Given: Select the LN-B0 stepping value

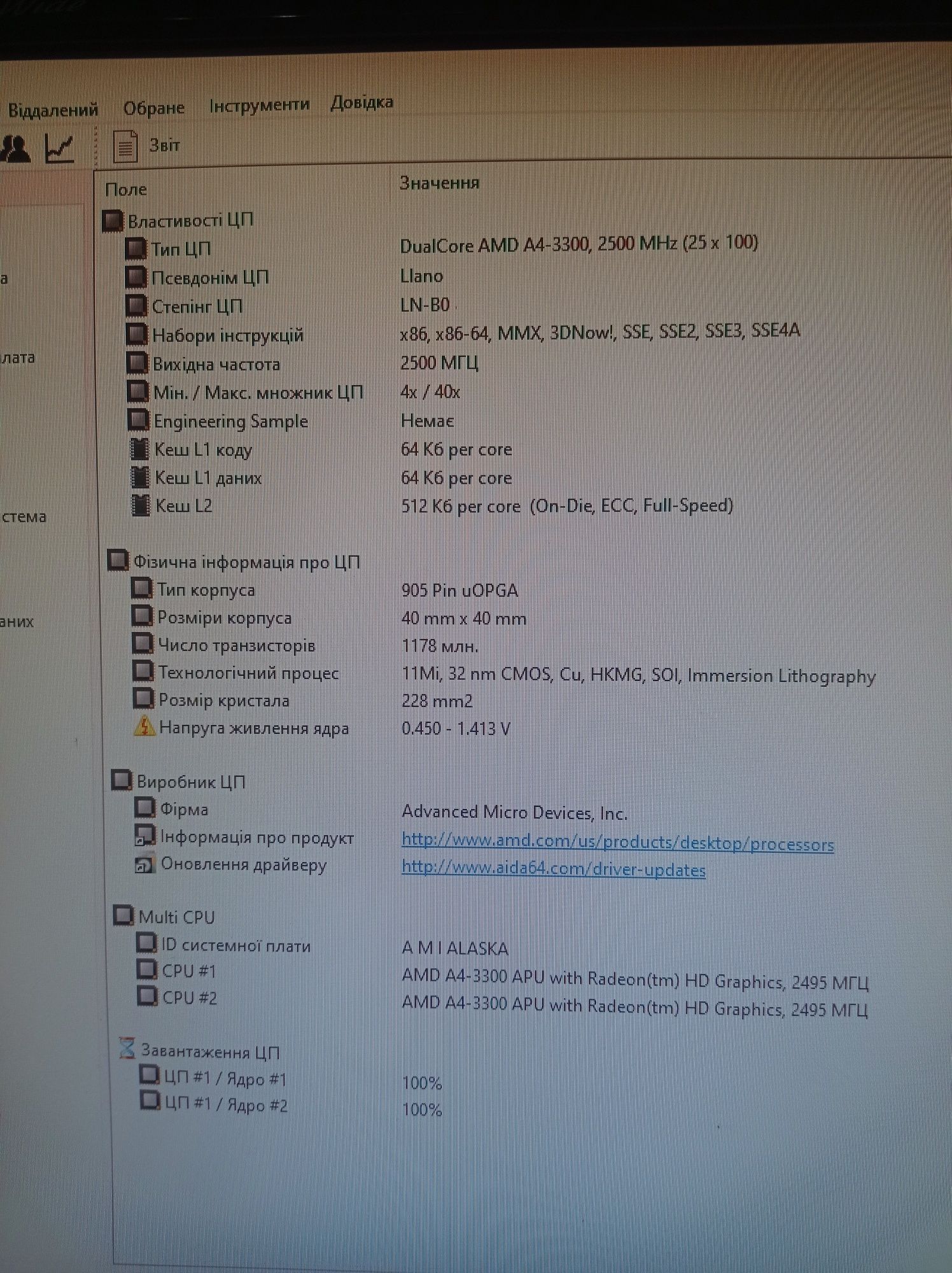Looking at the screenshot, I should point(425,305).
